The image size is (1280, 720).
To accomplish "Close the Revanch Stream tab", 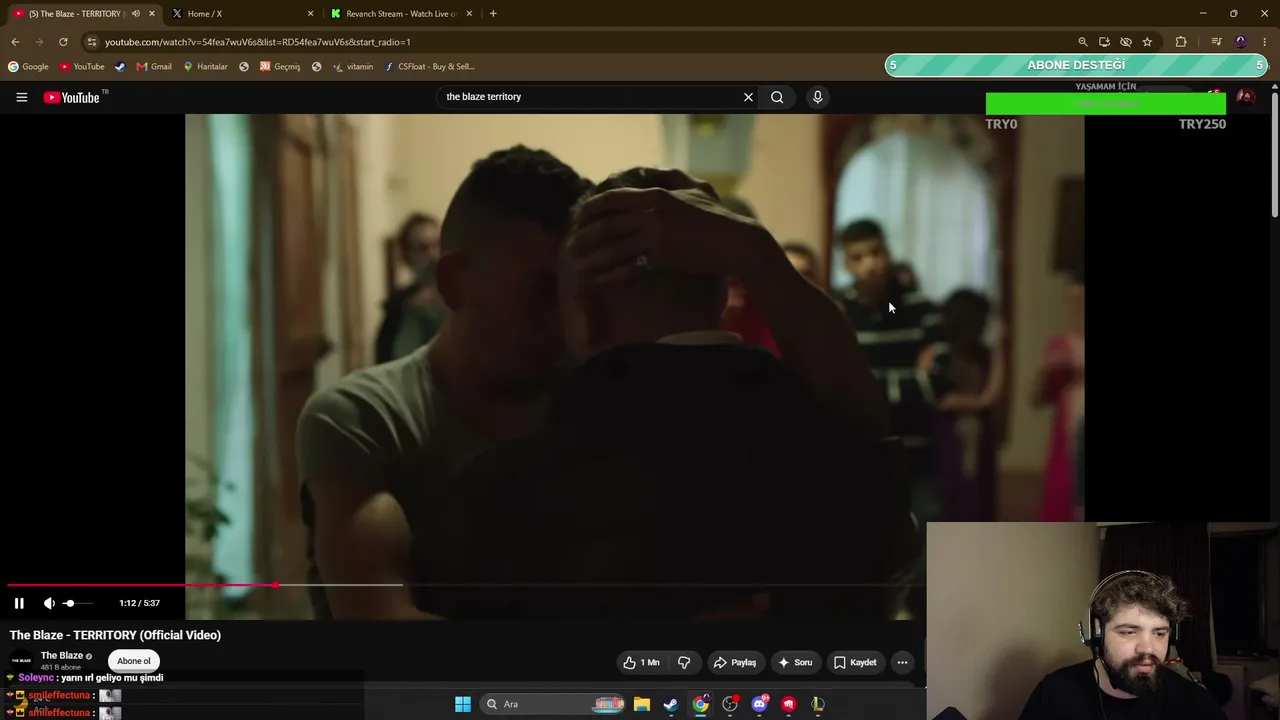I will [469, 14].
